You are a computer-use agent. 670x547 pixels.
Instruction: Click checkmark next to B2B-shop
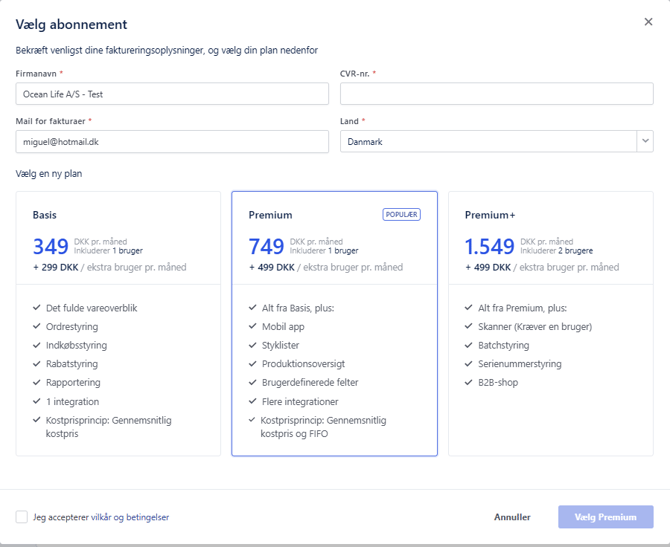tap(469, 383)
